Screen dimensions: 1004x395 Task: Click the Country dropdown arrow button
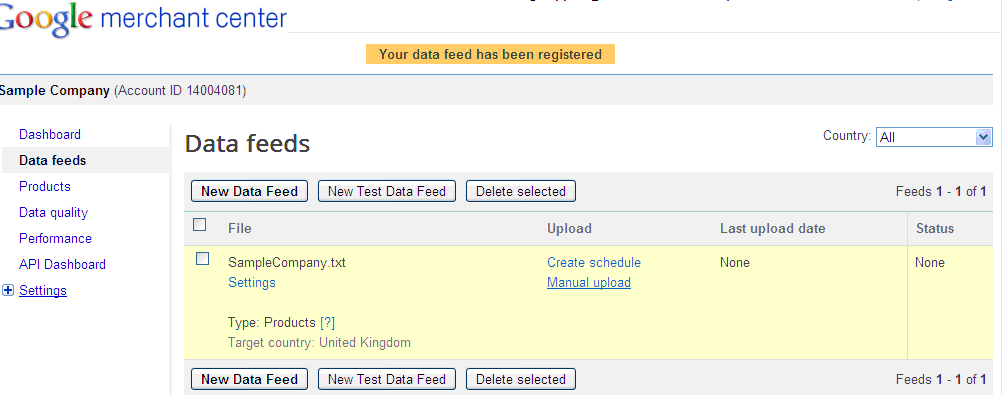point(984,137)
